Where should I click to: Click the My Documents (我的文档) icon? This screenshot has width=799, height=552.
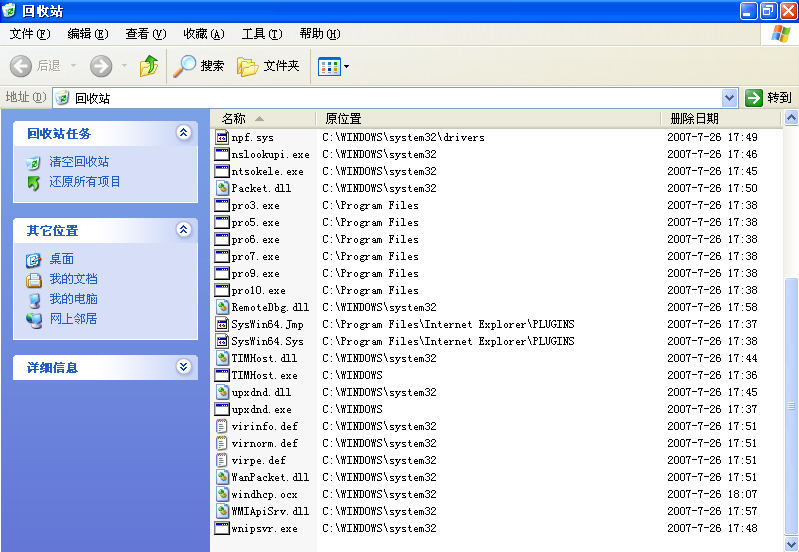33,280
